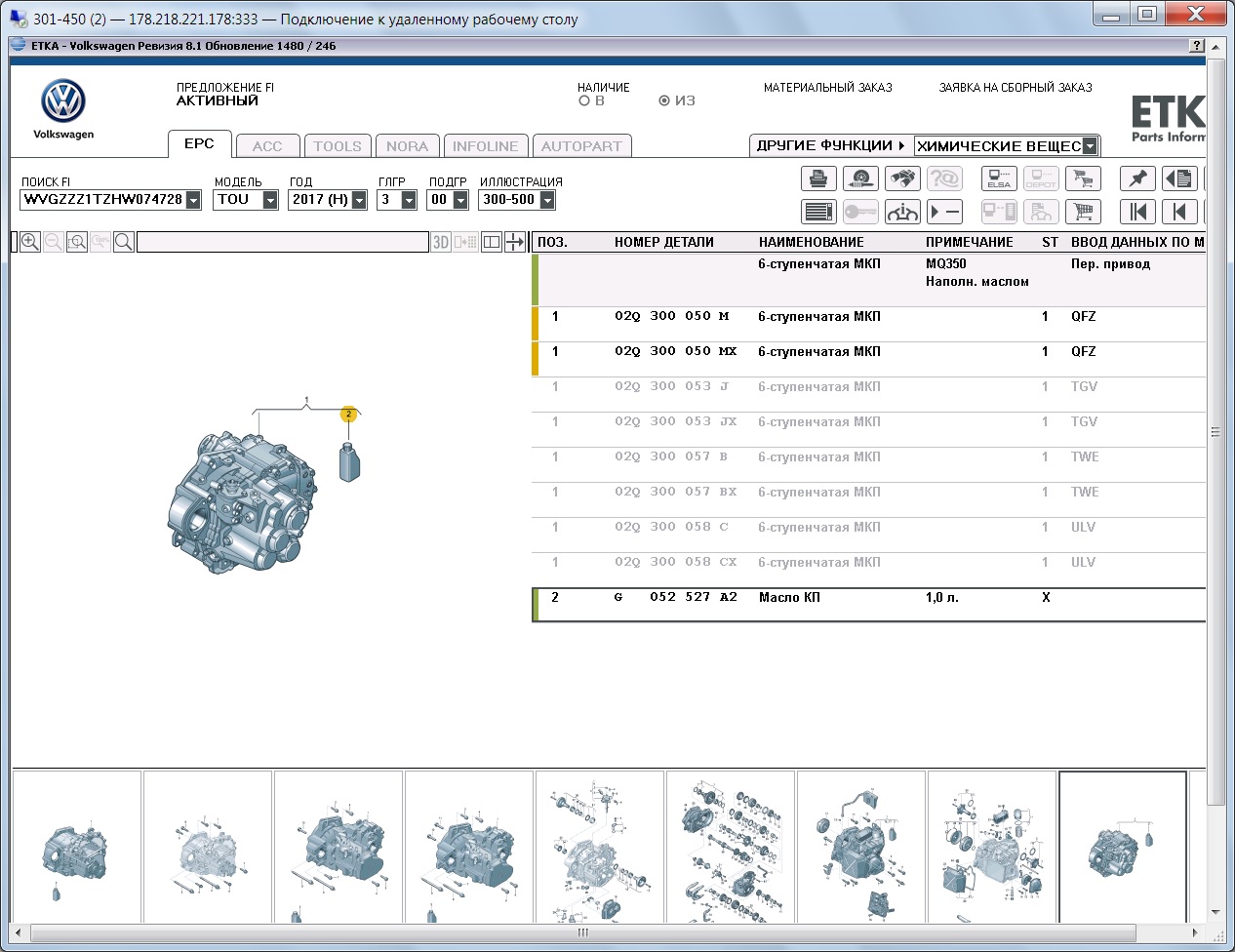This screenshot has width=1235, height=952.
Task: Select part row 02Q 300 057 BX
Action: 868,499
